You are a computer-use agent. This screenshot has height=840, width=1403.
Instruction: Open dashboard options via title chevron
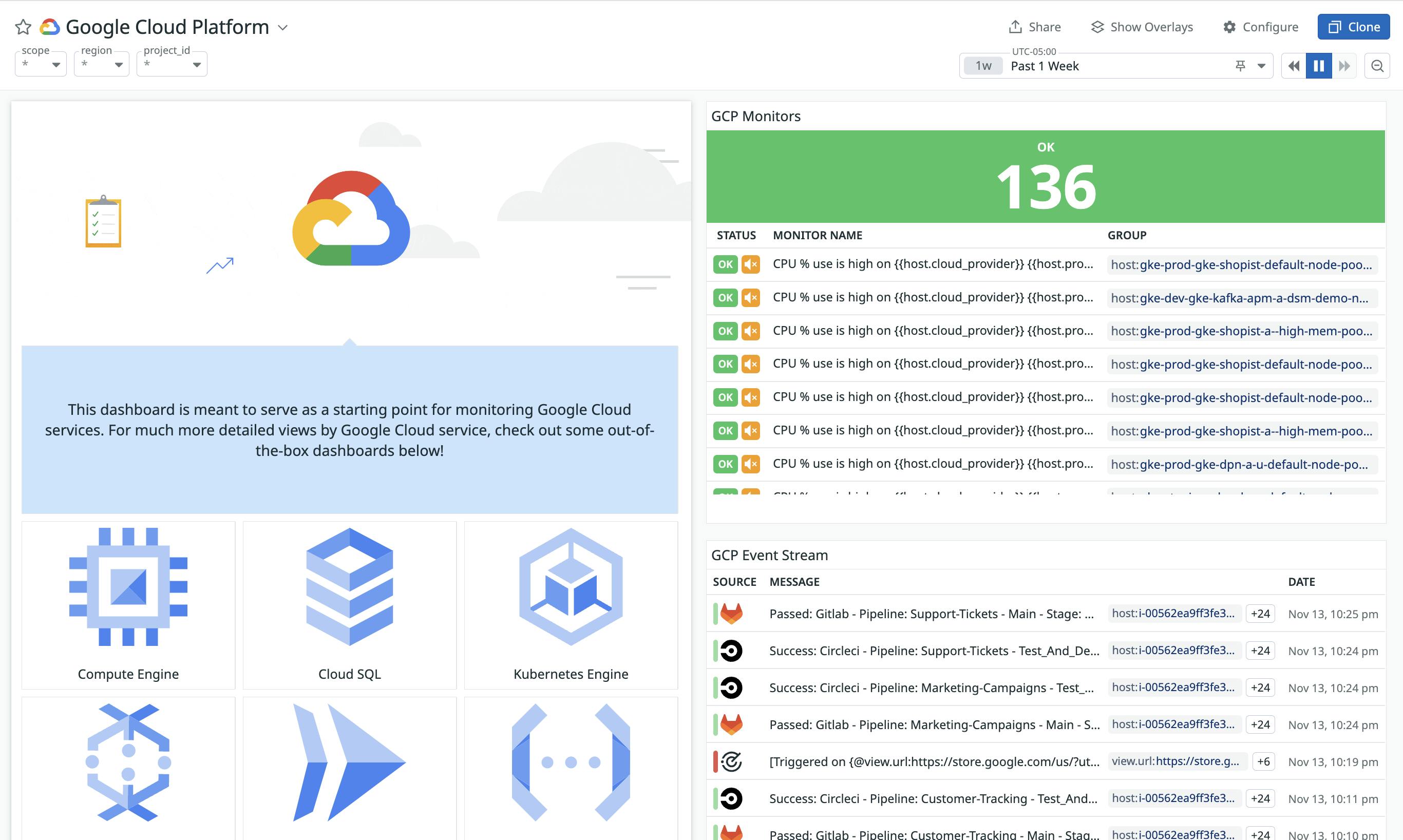(x=283, y=27)
